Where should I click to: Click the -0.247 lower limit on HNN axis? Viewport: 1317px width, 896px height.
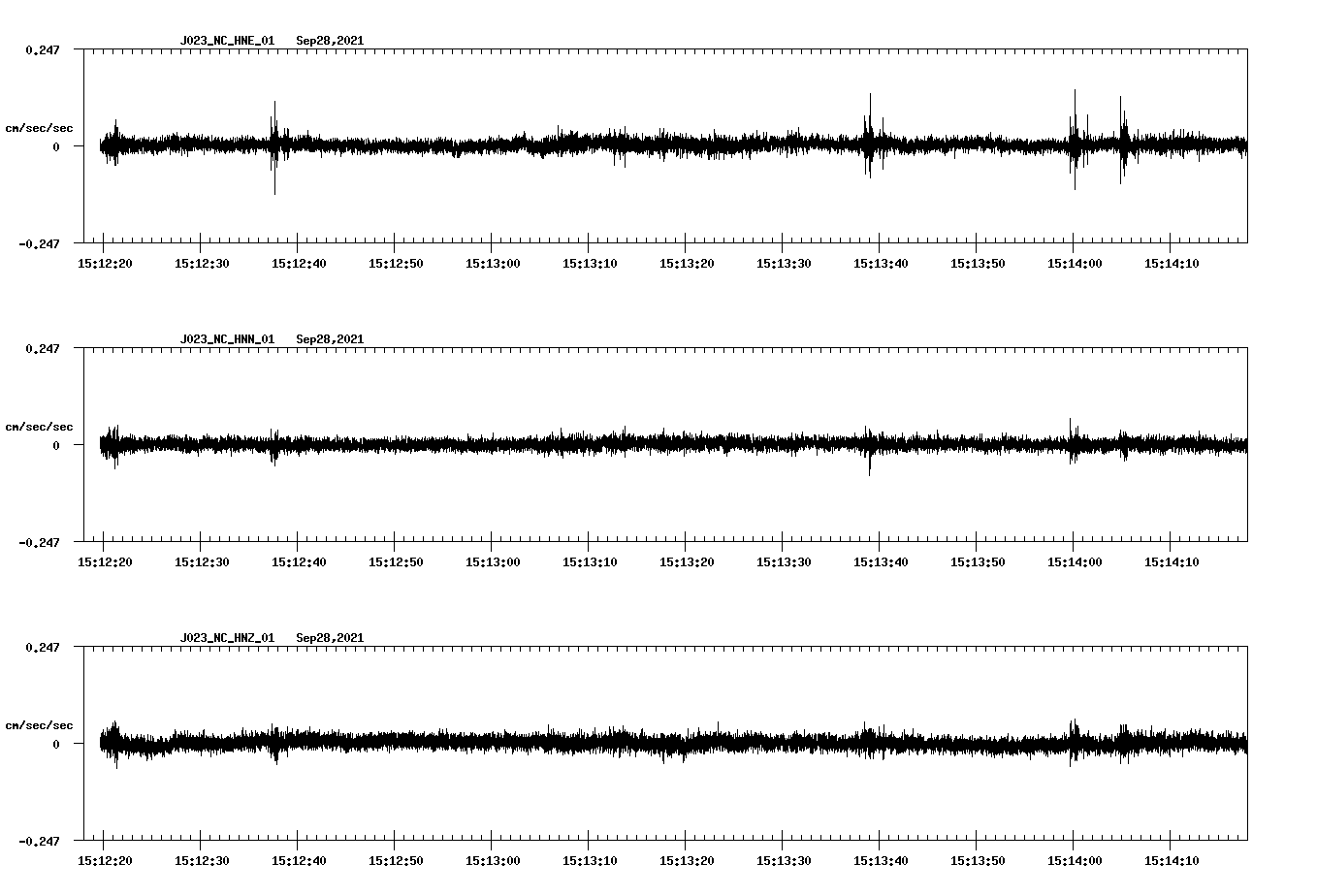pyautogui.click(x=39, y=542)
